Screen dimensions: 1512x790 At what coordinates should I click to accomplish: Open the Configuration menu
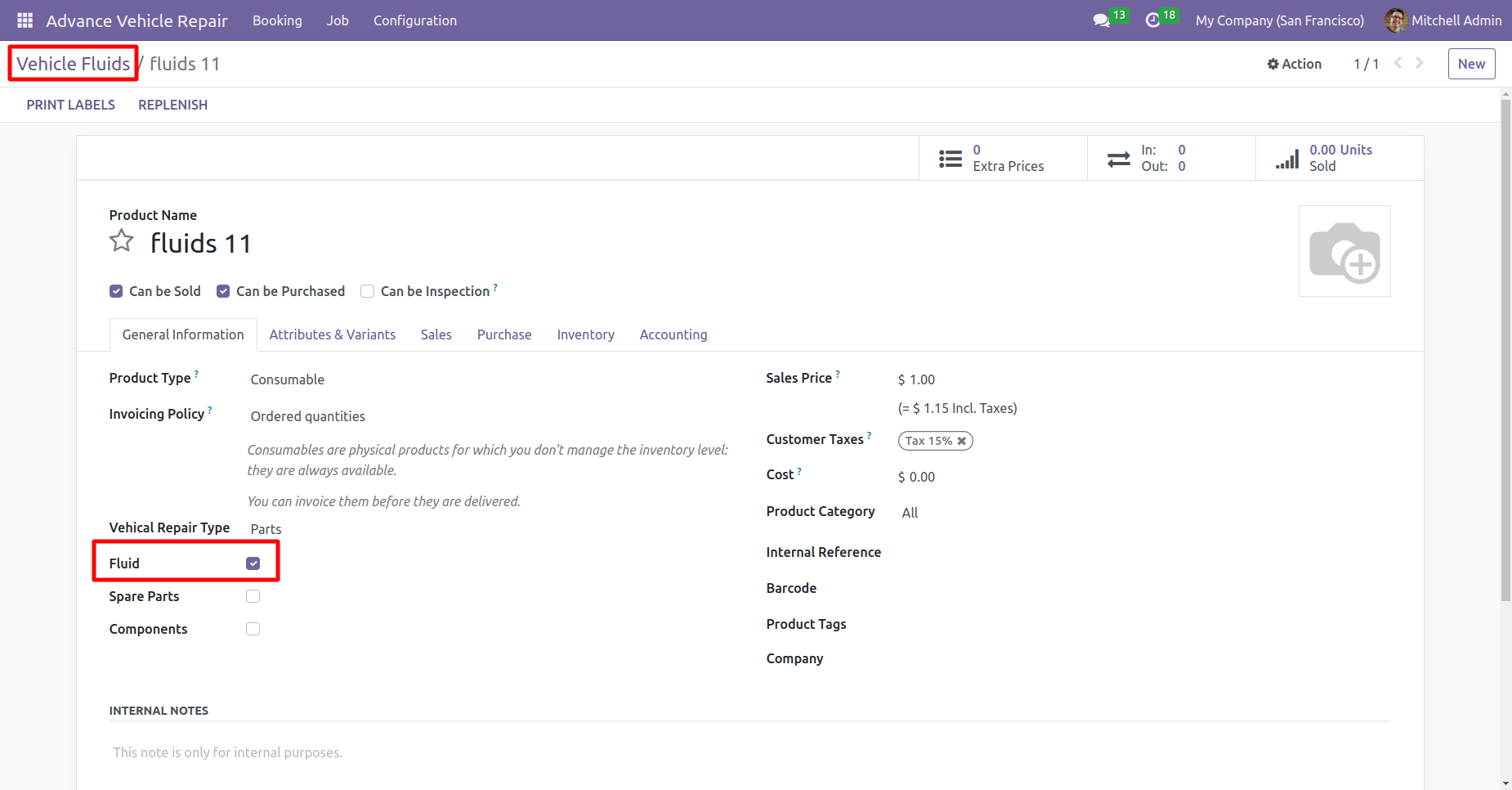click(x=415, y=20)
